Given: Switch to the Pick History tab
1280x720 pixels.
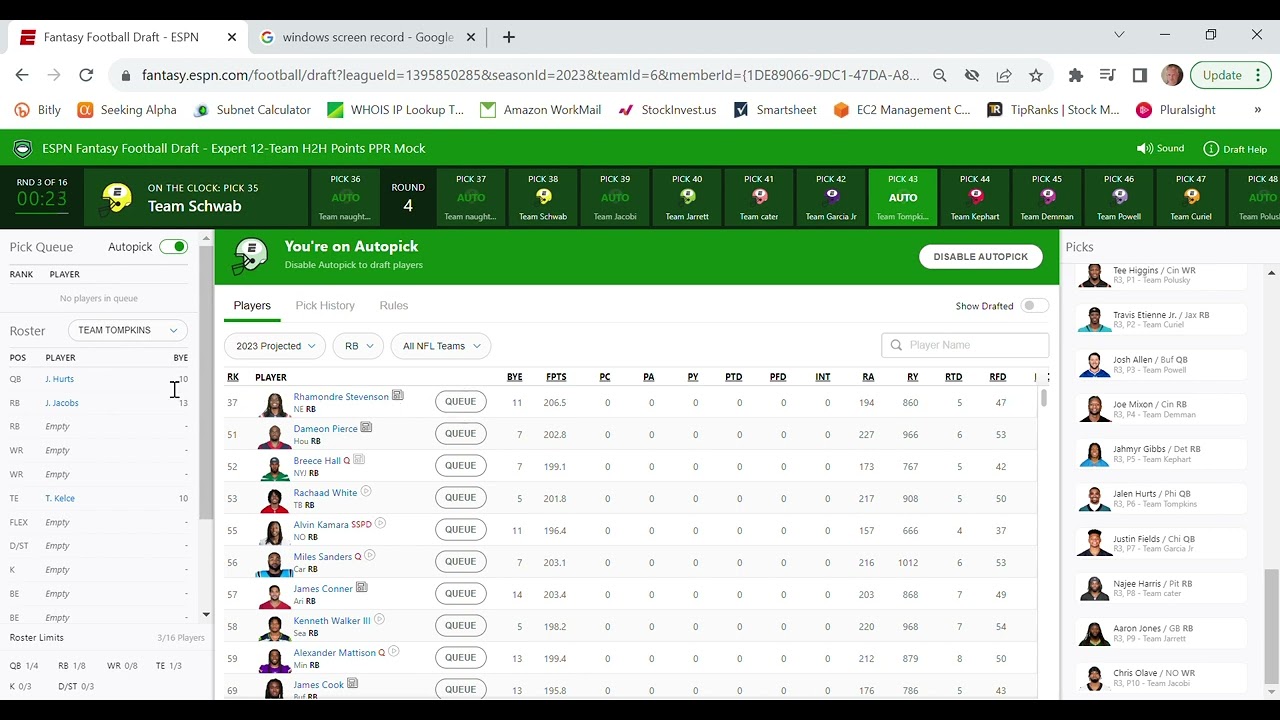Looking at the screenshot, I should point(325,306).
